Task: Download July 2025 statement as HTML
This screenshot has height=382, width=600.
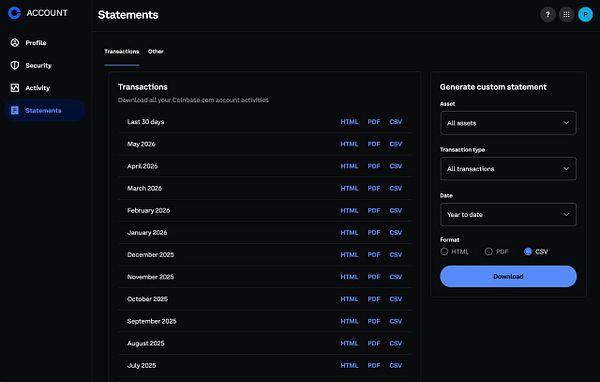Action: pyautogui.click(x=349, y=366)
